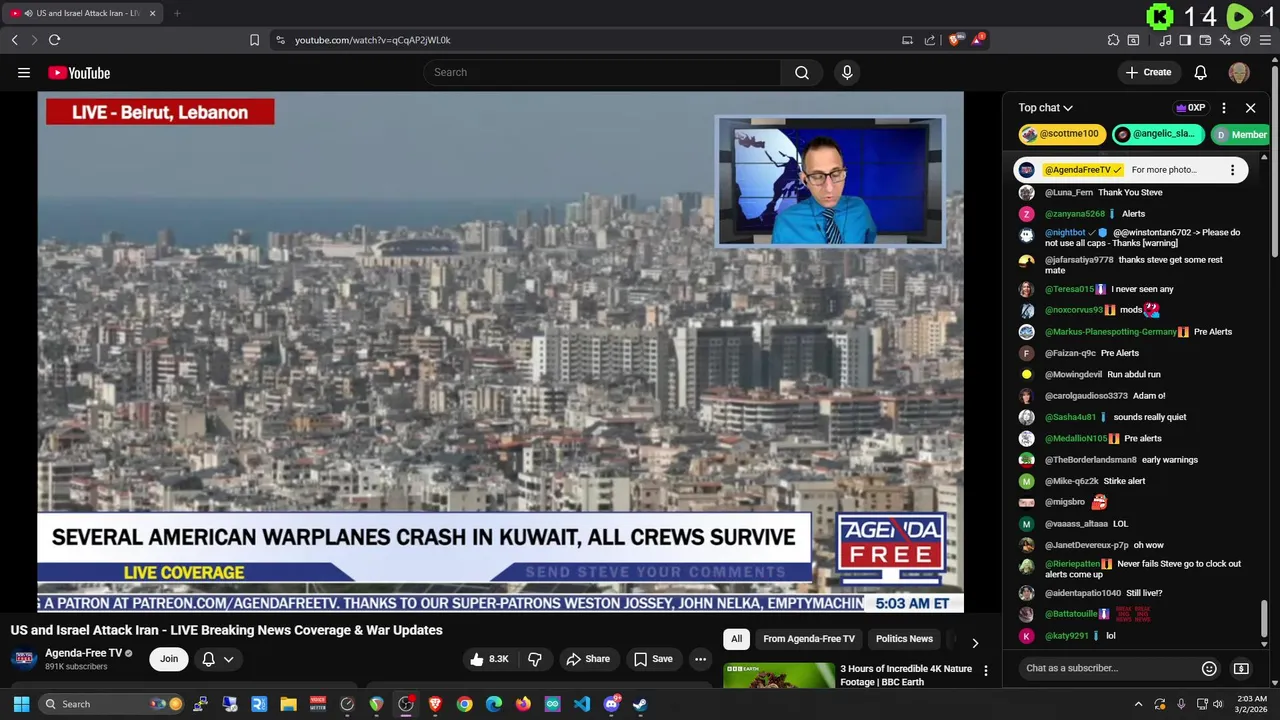Close the live chat panel
The image size is (1280, 720).
1250,108
